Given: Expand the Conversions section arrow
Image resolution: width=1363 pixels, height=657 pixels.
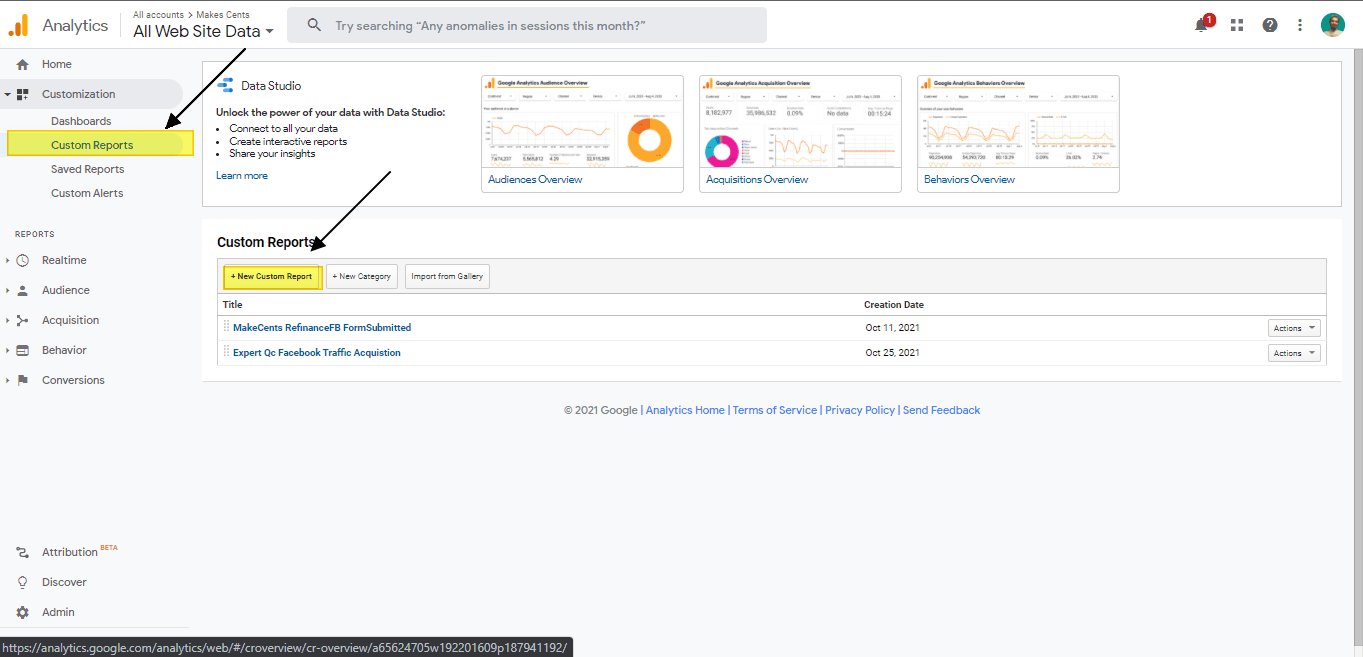Looking at the screenshot, I should pyautogui.click(x=8, y=380).
